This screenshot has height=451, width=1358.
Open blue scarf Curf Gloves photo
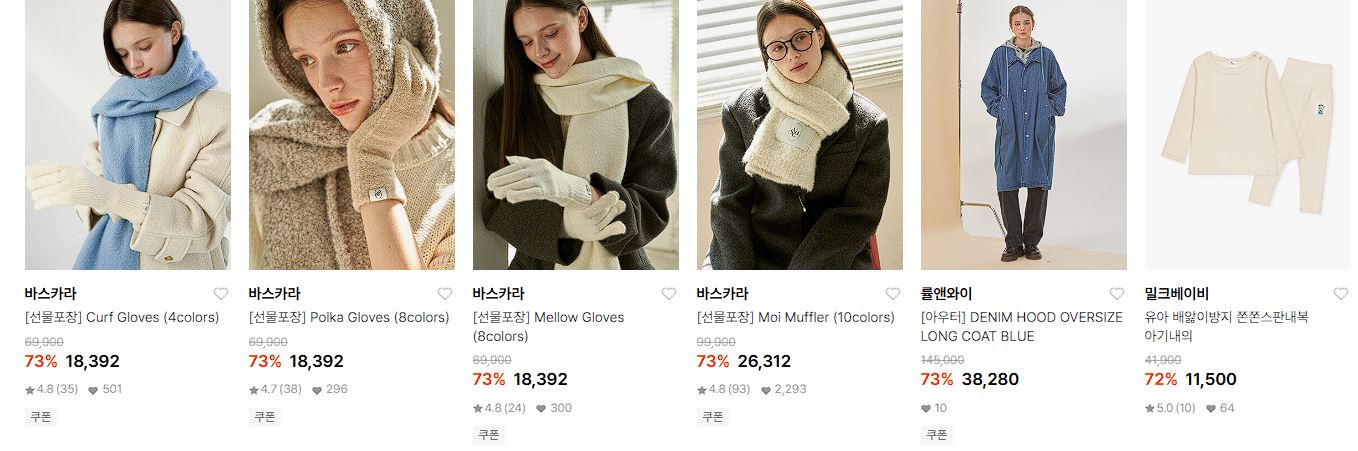point(128,135)
